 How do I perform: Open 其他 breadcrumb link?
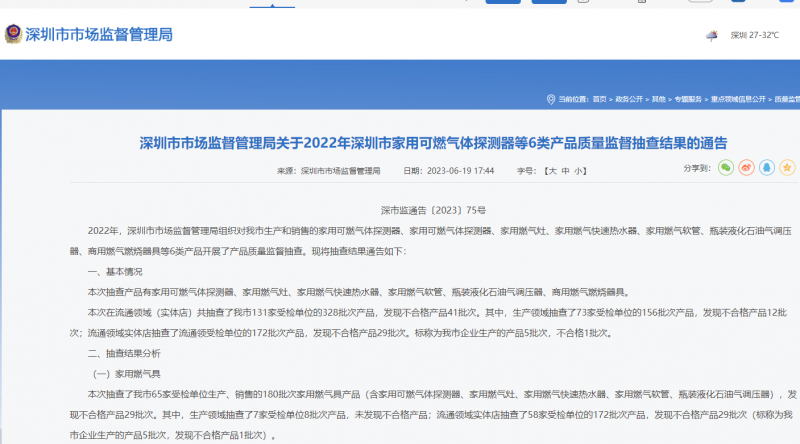coord(658,100)
